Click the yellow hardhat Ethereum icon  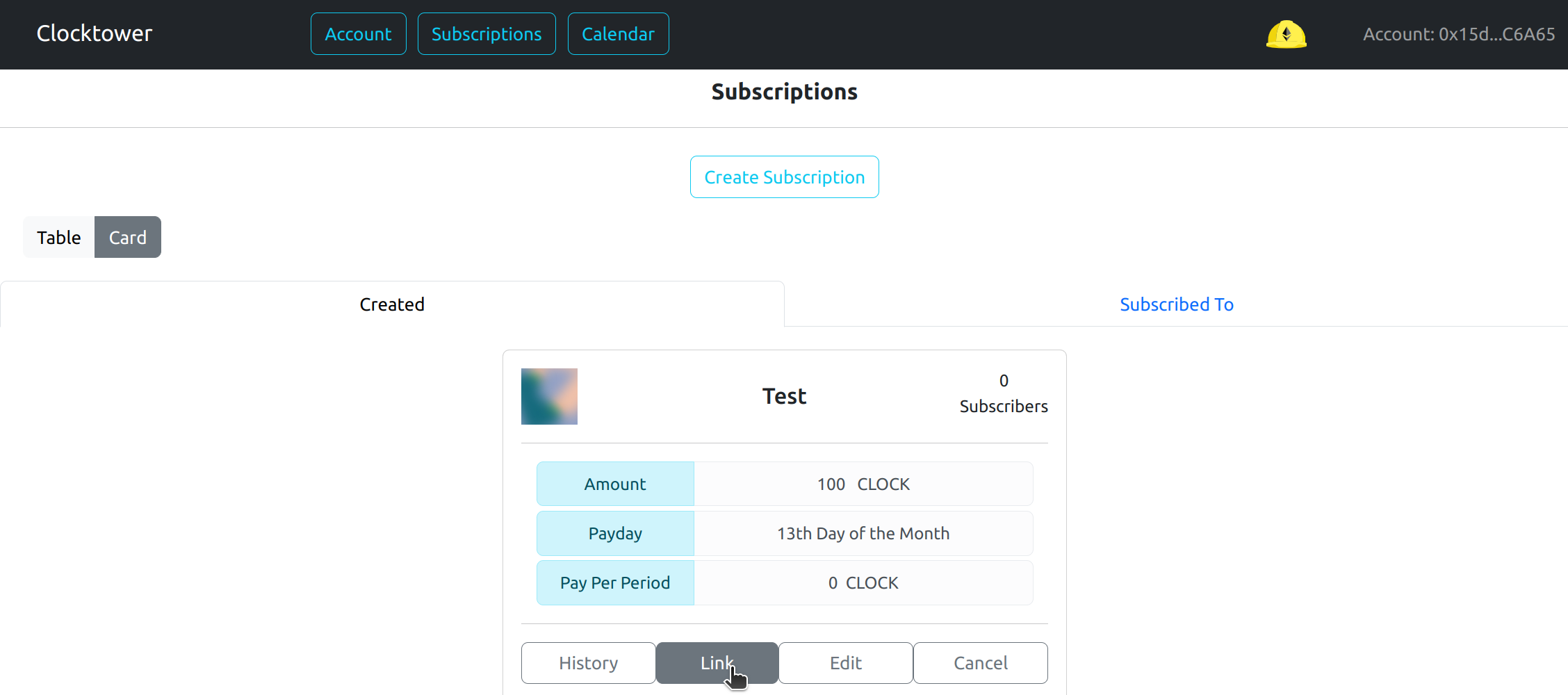(x=1286, y=34)
